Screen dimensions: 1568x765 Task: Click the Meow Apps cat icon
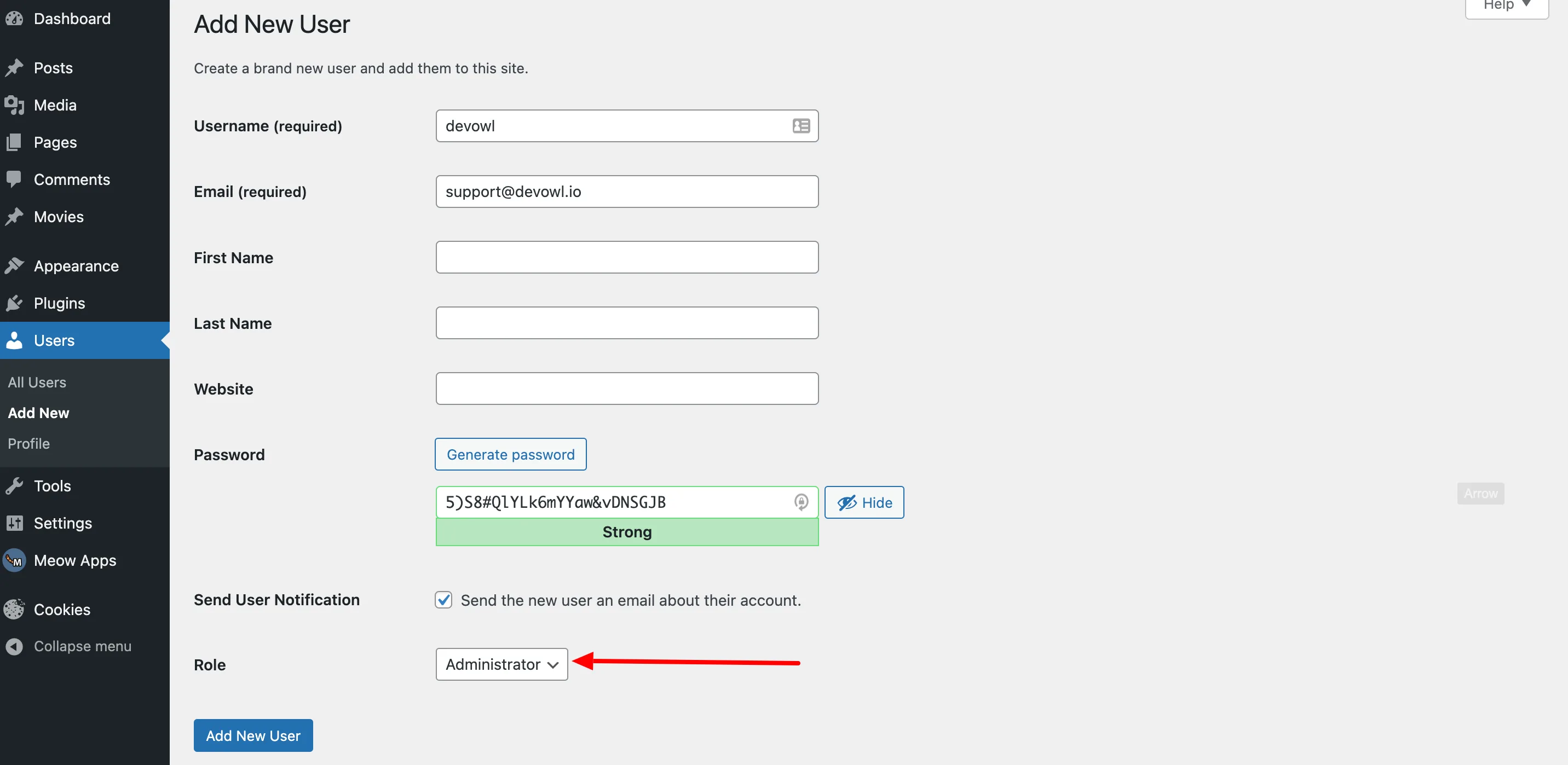[14, 560]
